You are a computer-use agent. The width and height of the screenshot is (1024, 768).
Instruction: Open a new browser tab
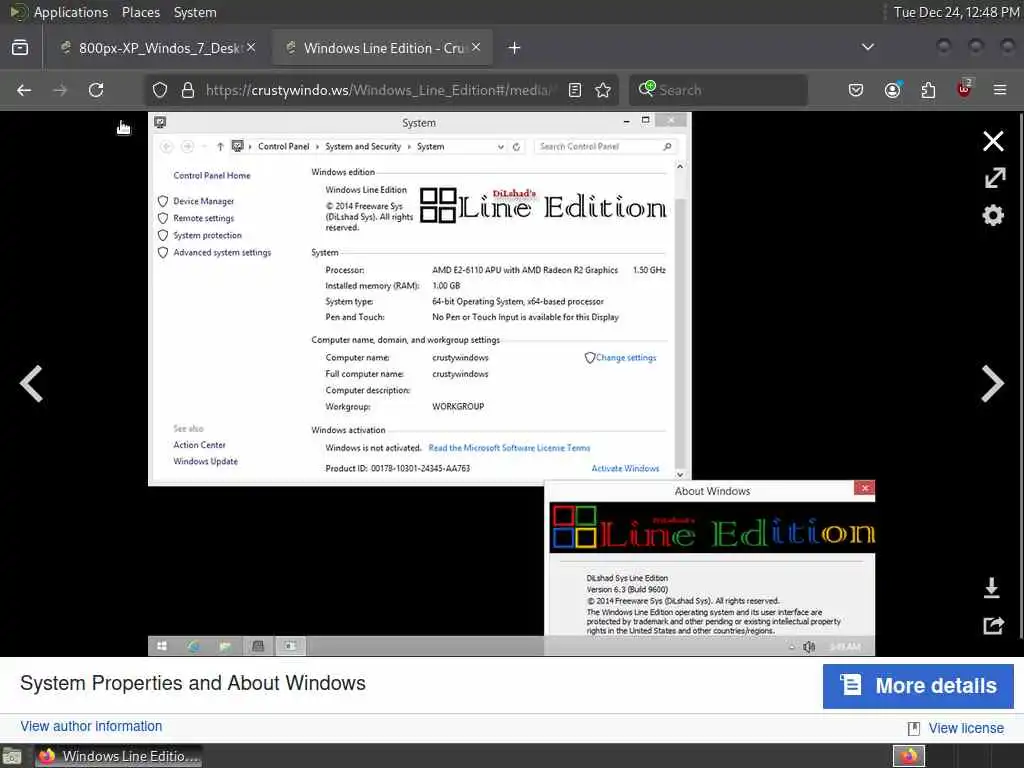pyautogui.click(x=515, y=48)
